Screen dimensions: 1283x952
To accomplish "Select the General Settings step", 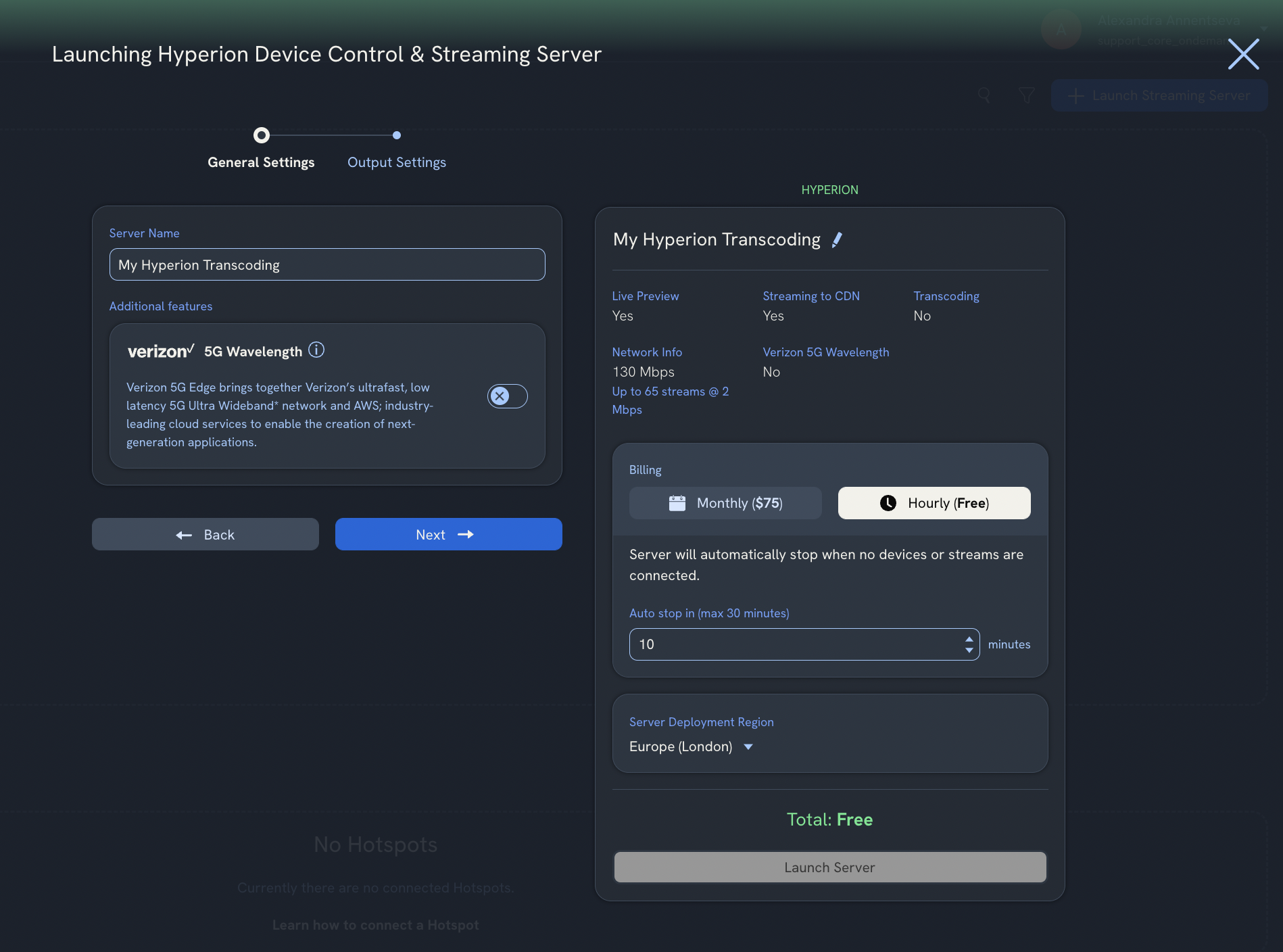I will click(261, 162).
